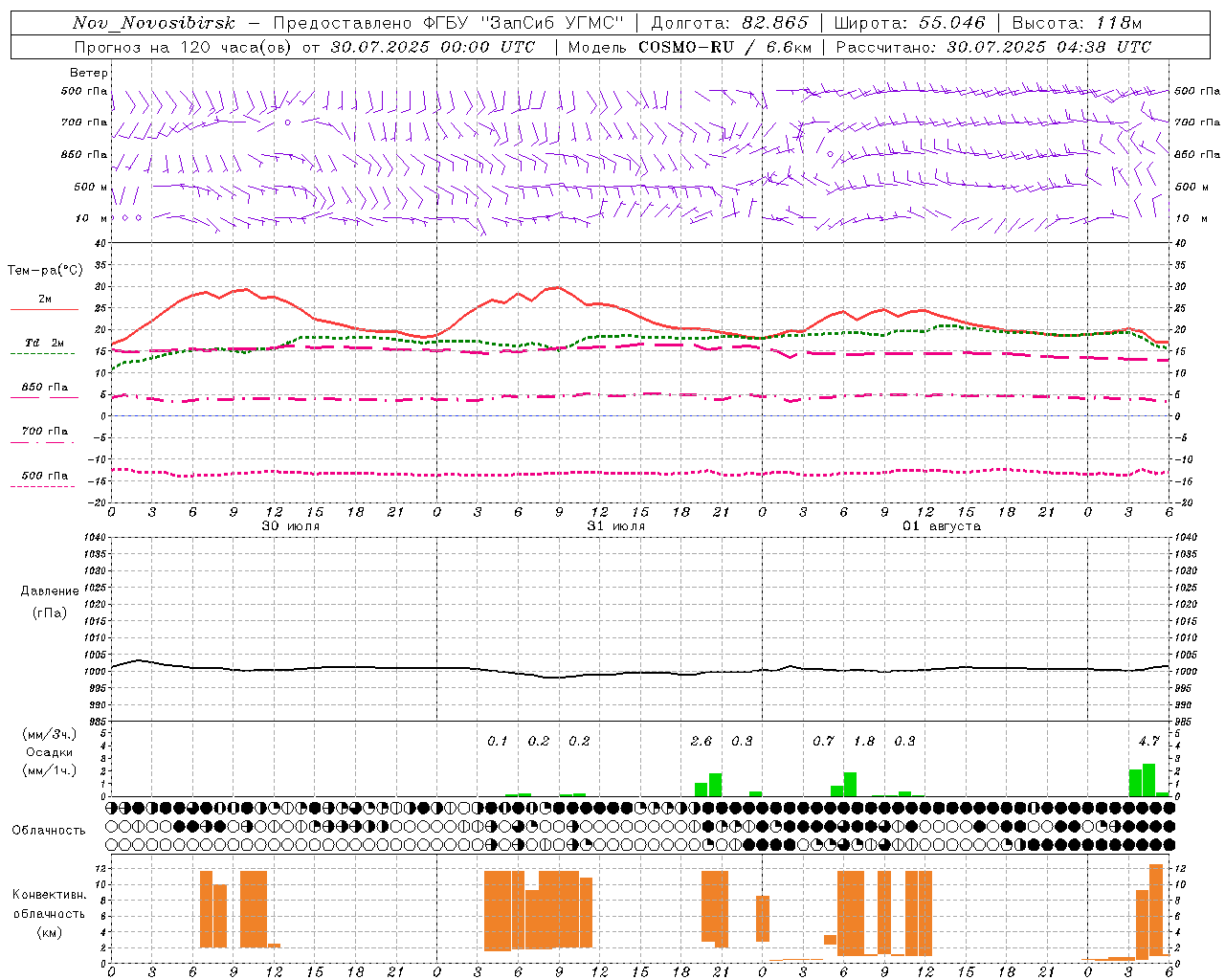Click the tallest green precipitation bar under 4.7
Viewport: 1225px width, 980px height.
tap(1149, 780)
